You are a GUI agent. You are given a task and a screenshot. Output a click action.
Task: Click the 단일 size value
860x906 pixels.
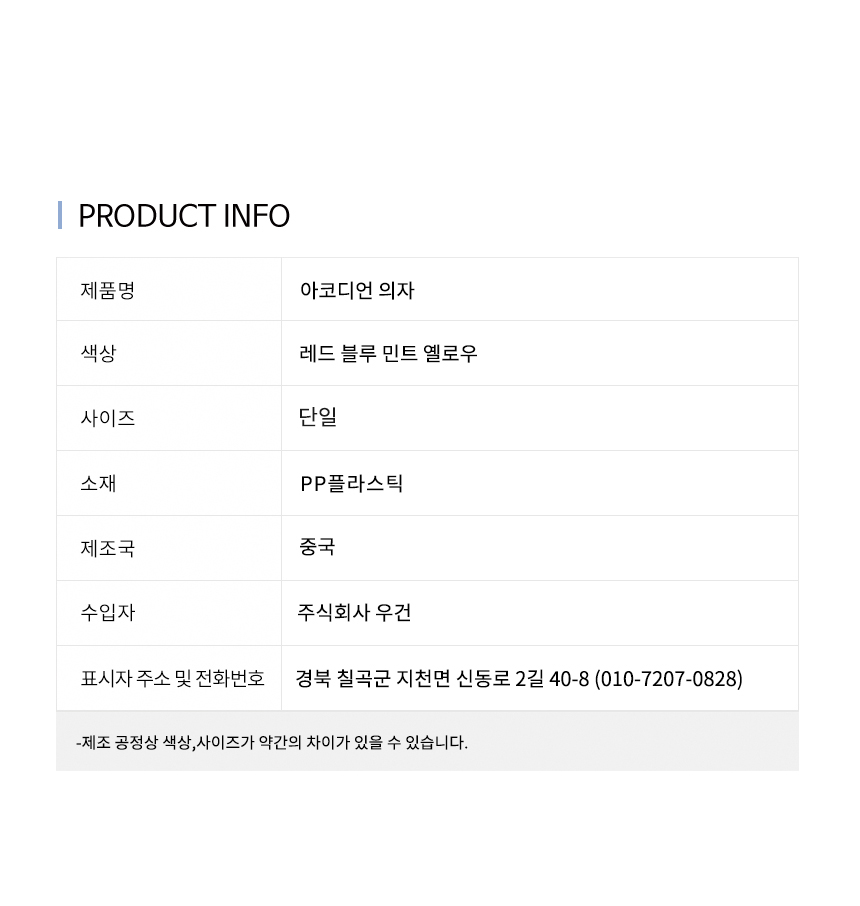pyautogui.click(x=318, y=417)
